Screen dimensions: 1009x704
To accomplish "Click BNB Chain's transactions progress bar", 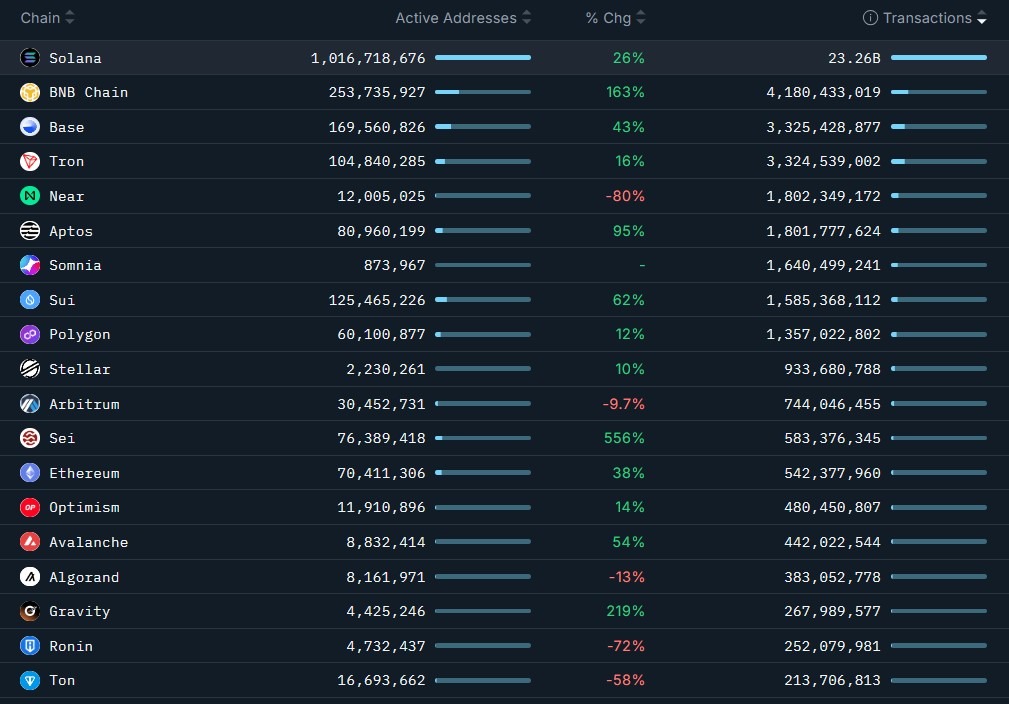I will (938, 93).
